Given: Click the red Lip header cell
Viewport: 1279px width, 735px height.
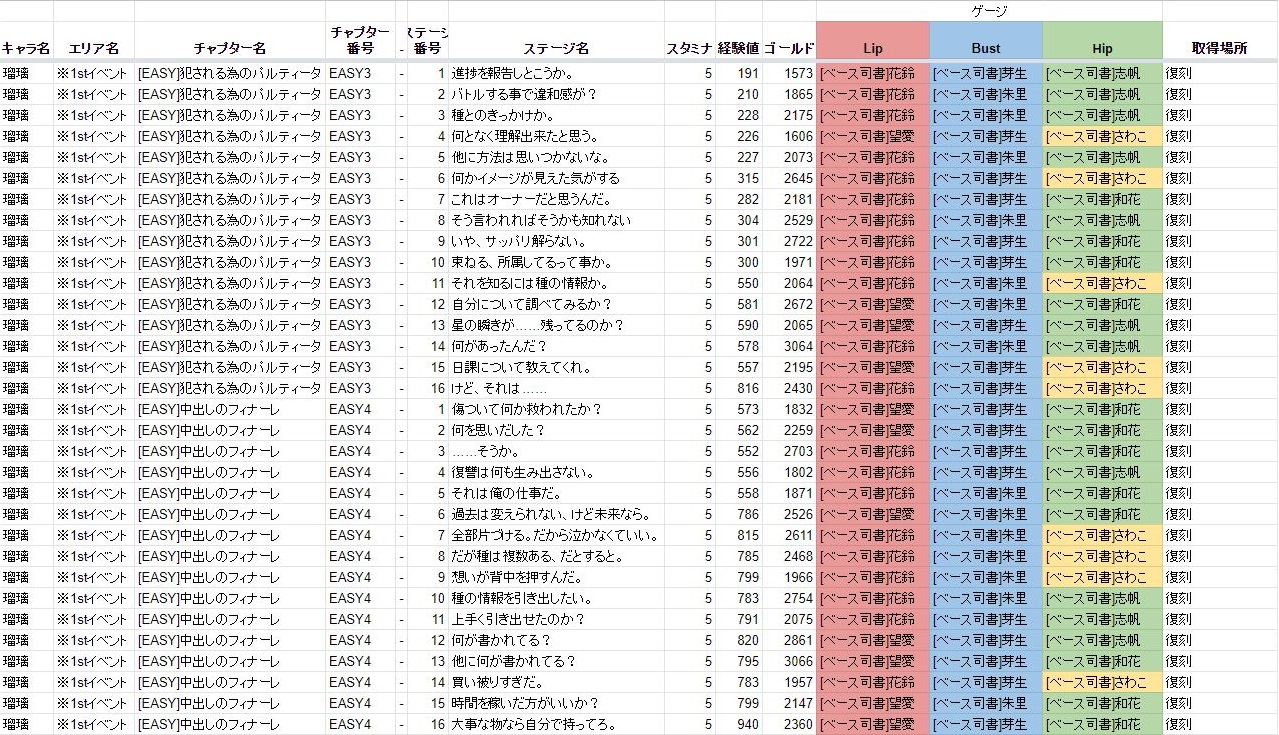Looking at the screenshot, I should (872, 48).
